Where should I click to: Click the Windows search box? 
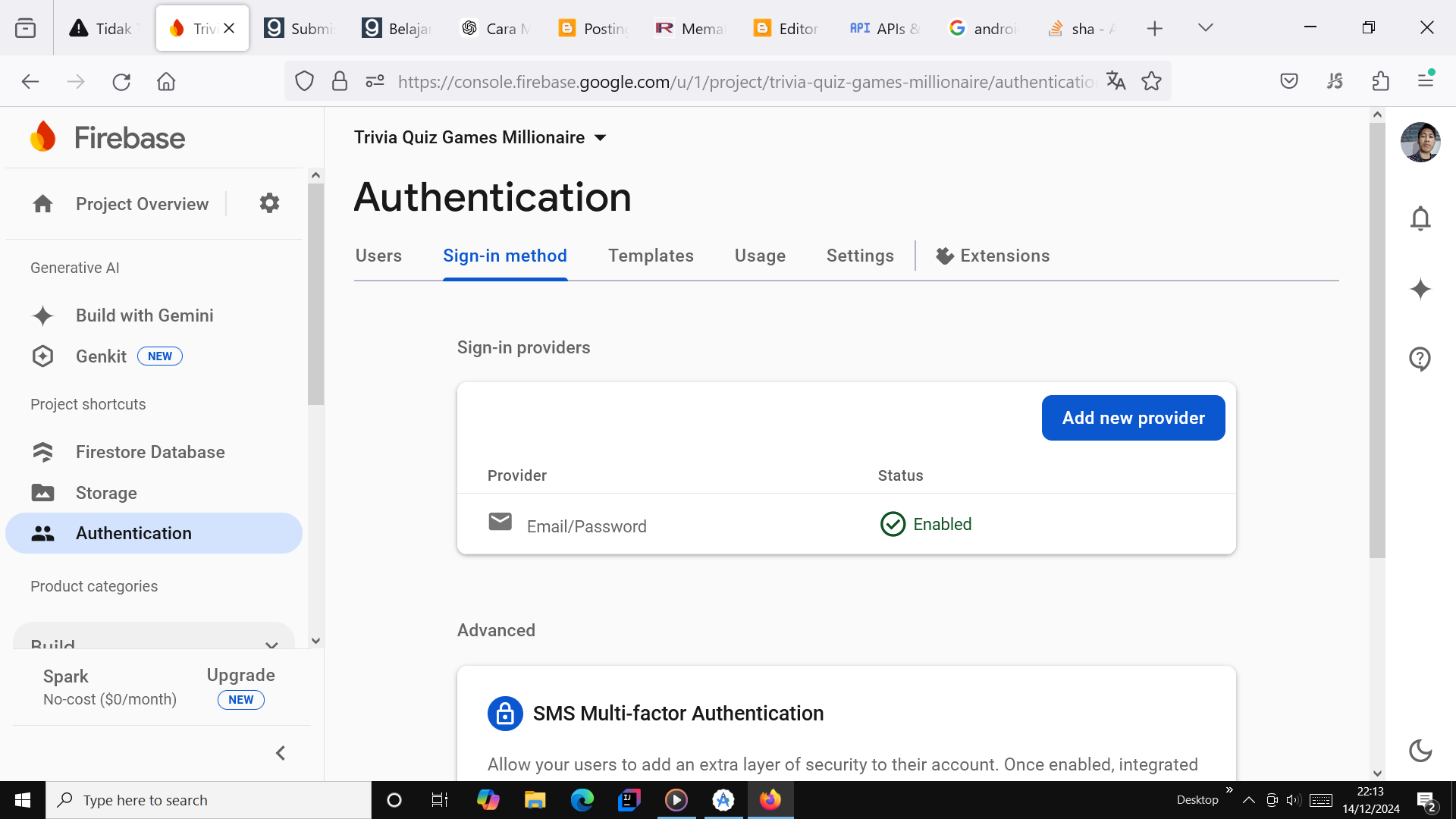(209, 800)
